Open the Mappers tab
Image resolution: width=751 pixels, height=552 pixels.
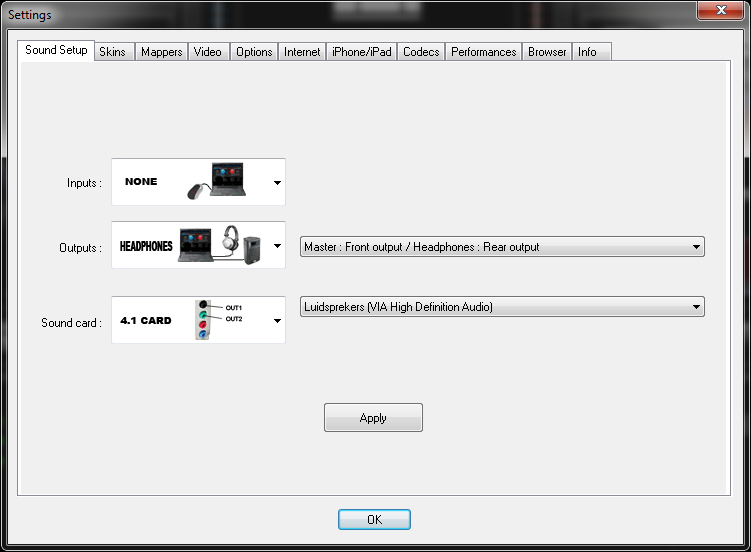(161, 52)
